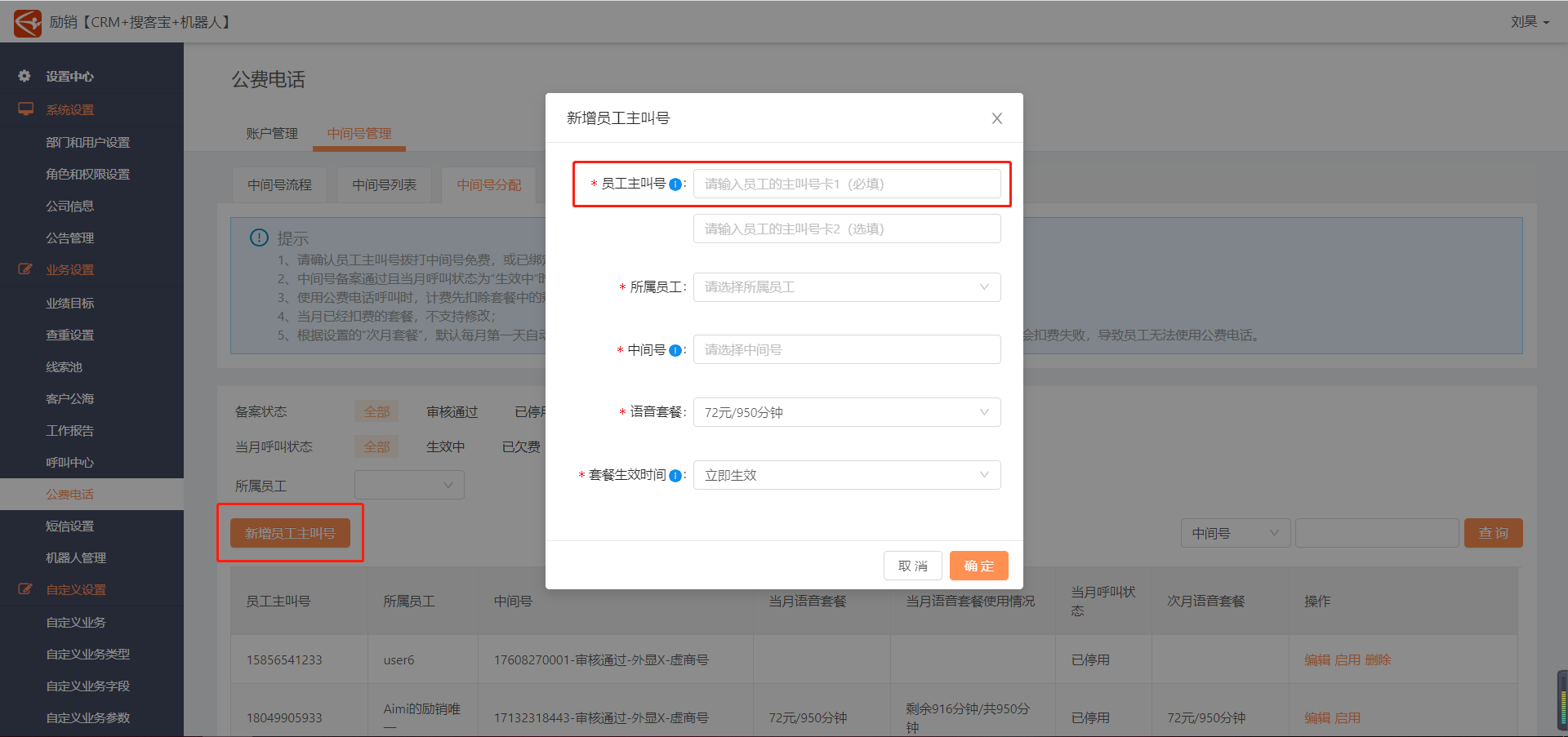Open 机器人管理 in the sidebar

[77, 557]
